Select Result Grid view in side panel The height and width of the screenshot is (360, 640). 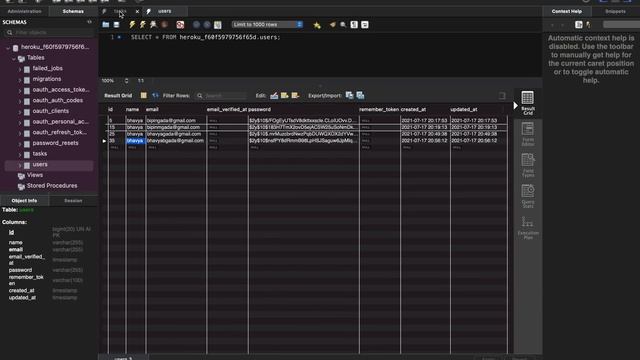[528, 102]
